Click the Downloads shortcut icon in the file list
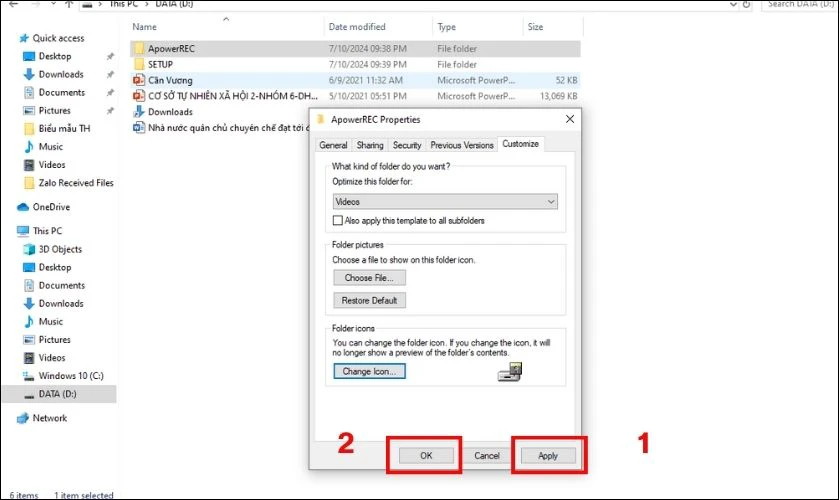 click(x=139, y=111)
